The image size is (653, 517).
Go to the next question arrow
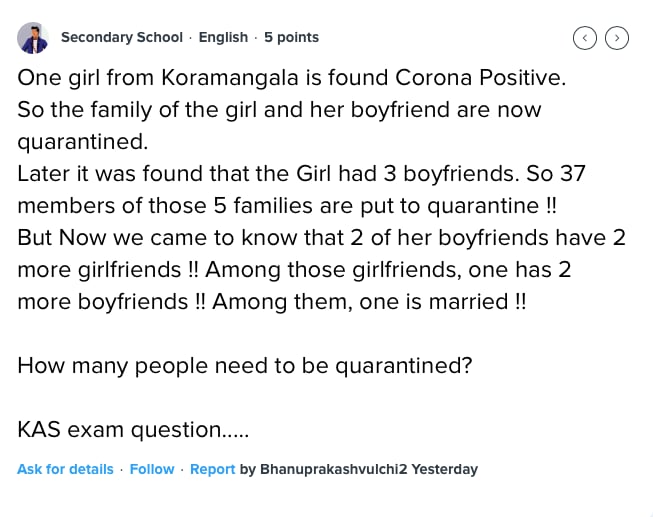(x=618, y=38)
